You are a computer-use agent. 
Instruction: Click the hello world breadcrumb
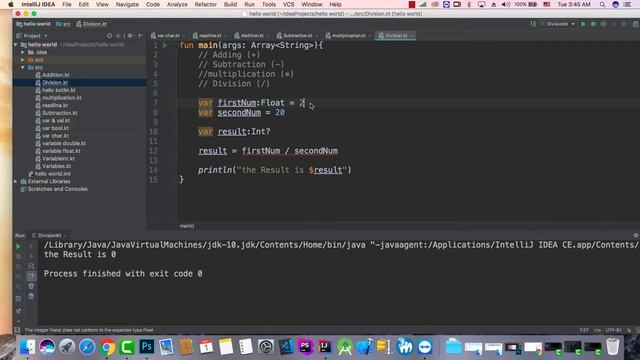(x=33, y=24)
